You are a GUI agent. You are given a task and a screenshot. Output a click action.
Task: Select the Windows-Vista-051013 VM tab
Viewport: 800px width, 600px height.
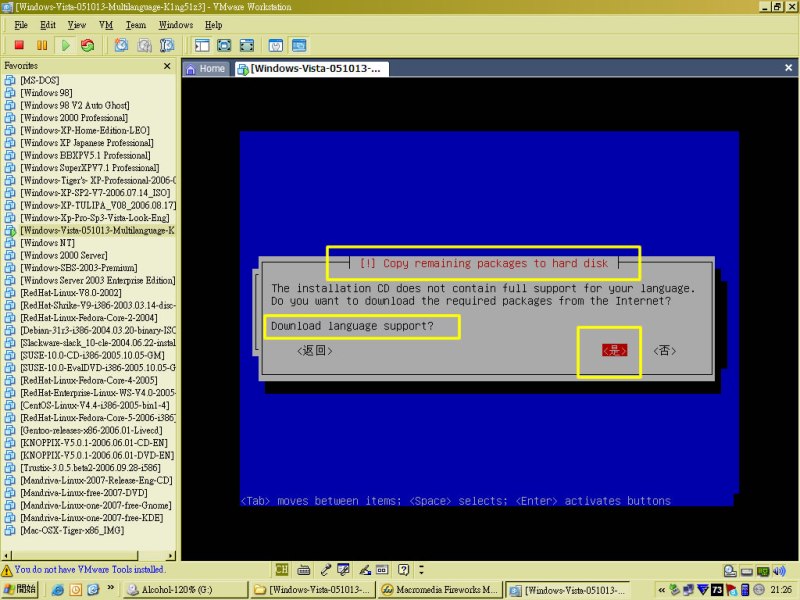coord(310,68)
